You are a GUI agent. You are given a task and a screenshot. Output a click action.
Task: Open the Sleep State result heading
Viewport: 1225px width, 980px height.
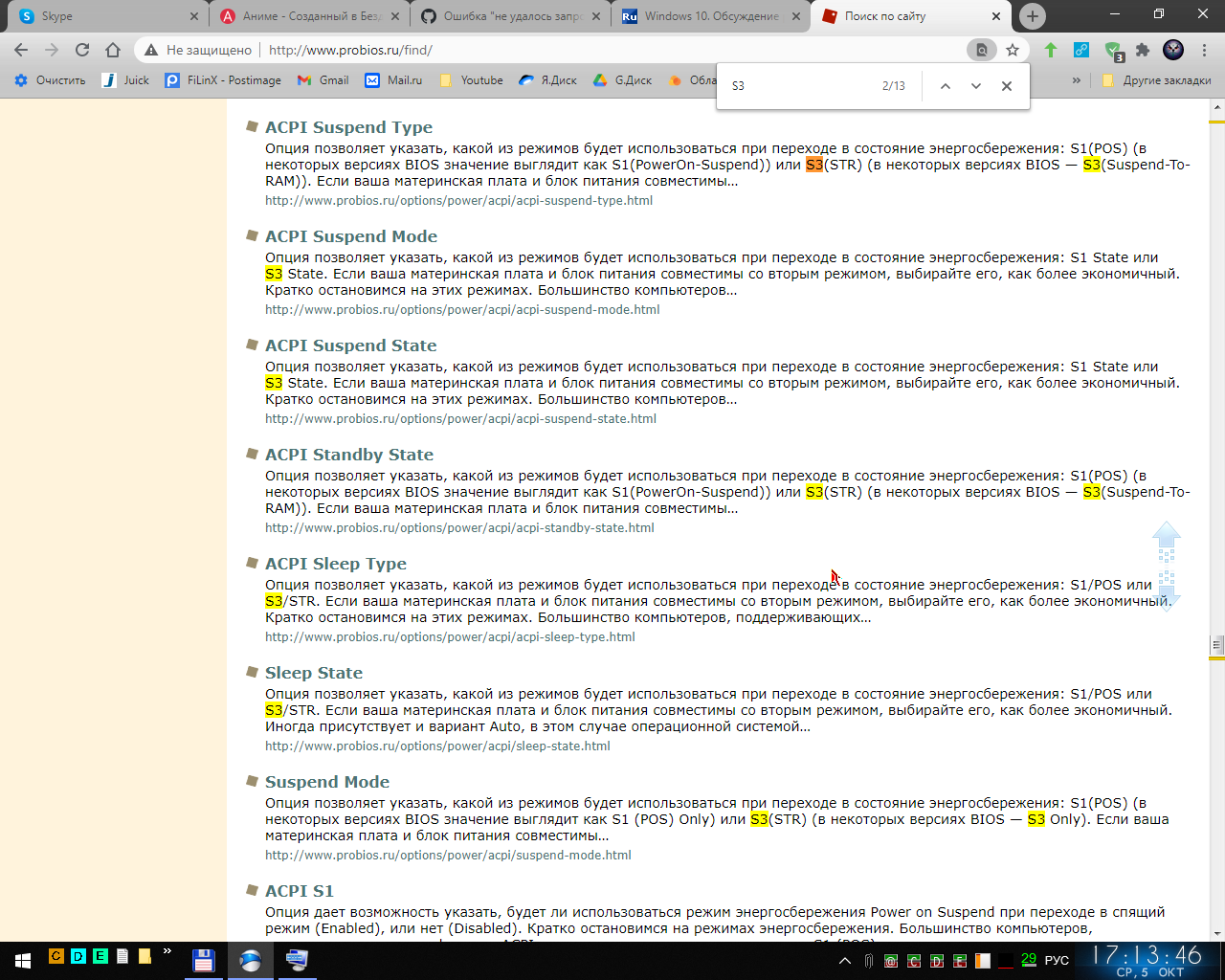314,673
